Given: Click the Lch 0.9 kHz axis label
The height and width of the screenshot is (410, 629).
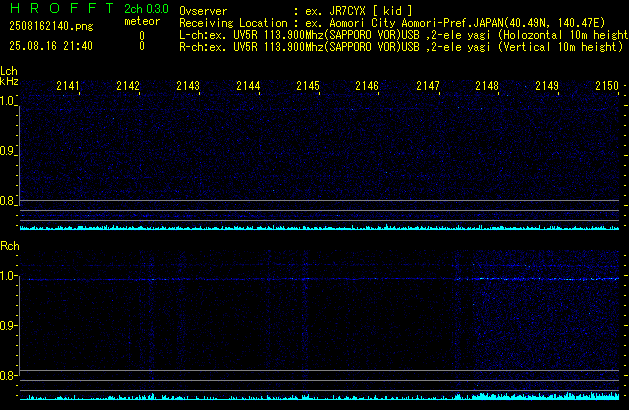Looking at the screenshot, I should click(8, 151).
